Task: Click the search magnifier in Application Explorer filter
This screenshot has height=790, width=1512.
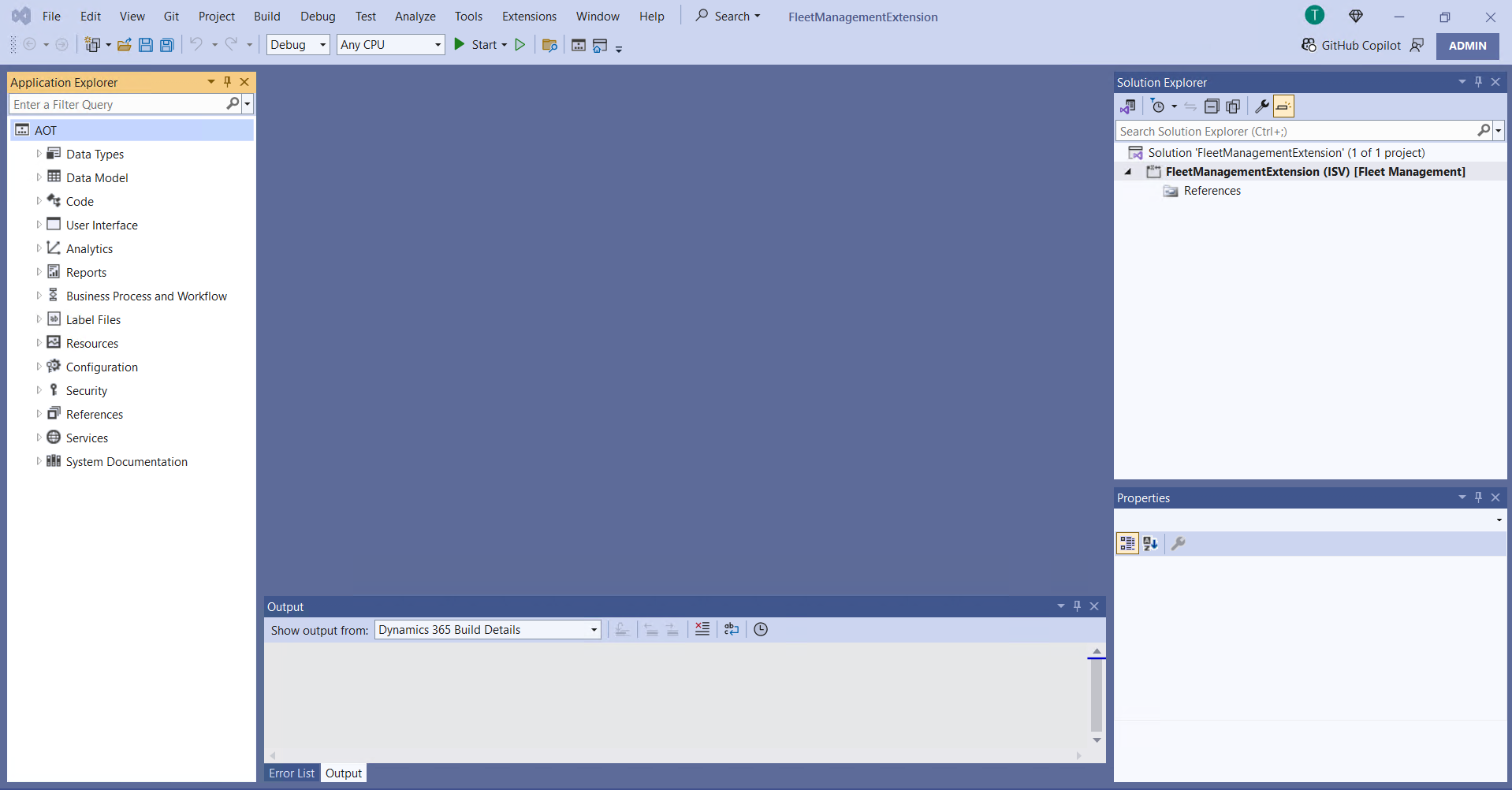Action: tap(233, 104)
